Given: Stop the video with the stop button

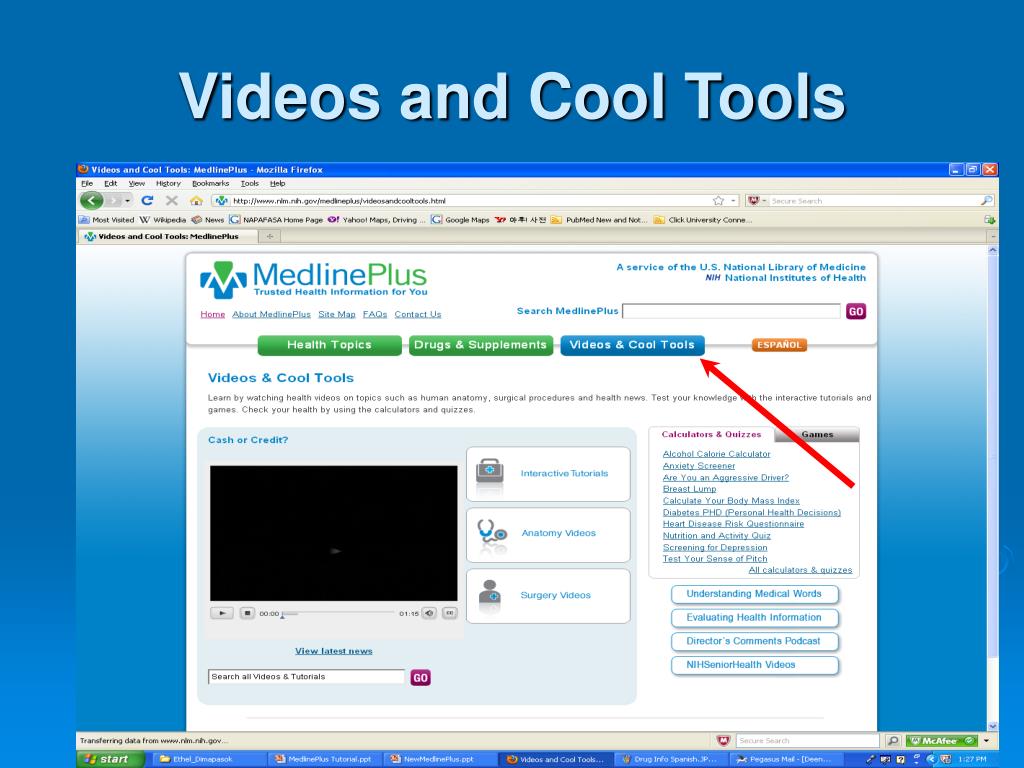Looking at the screenshot, I should (247, 613).
